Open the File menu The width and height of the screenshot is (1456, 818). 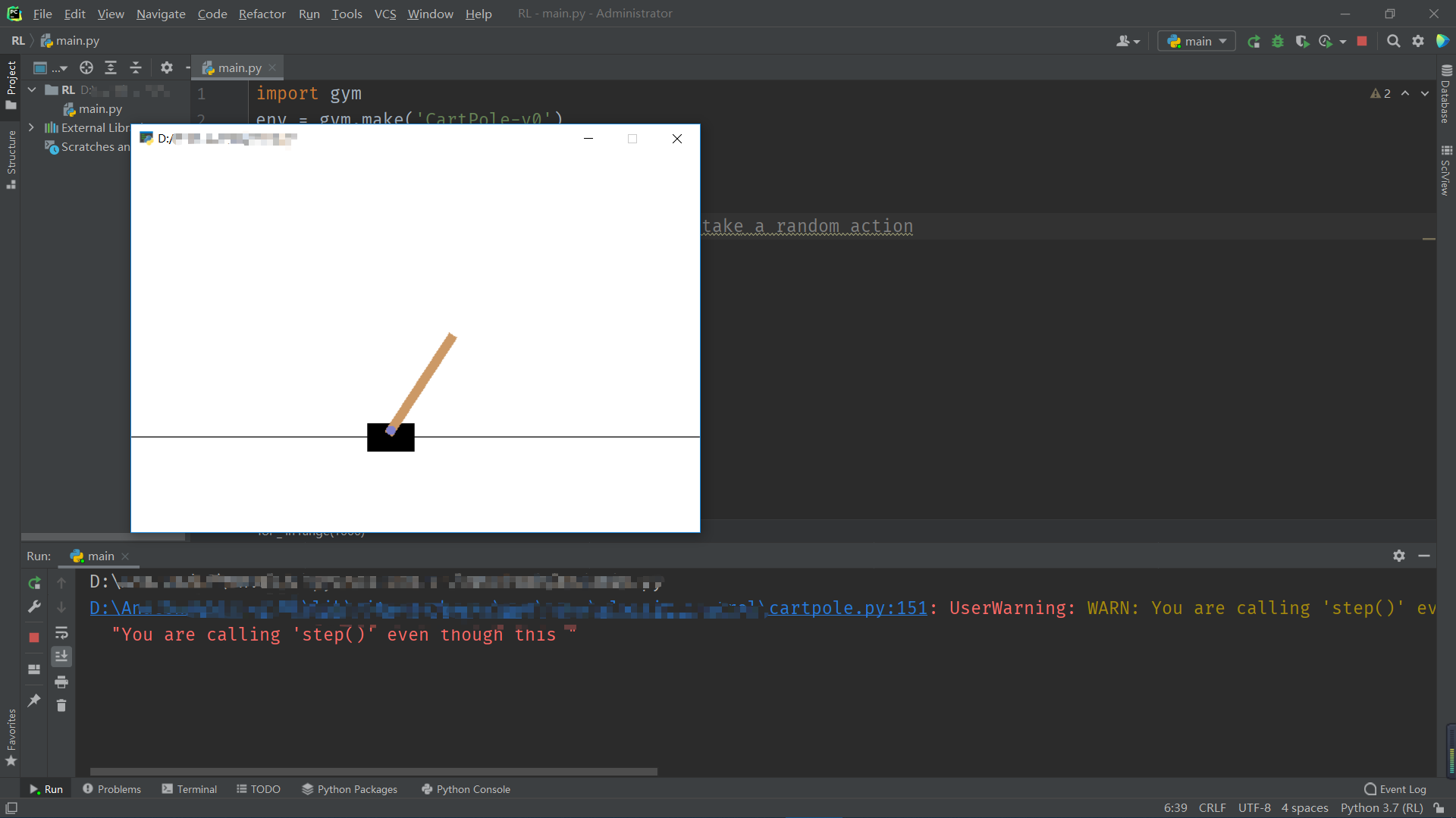42,14
